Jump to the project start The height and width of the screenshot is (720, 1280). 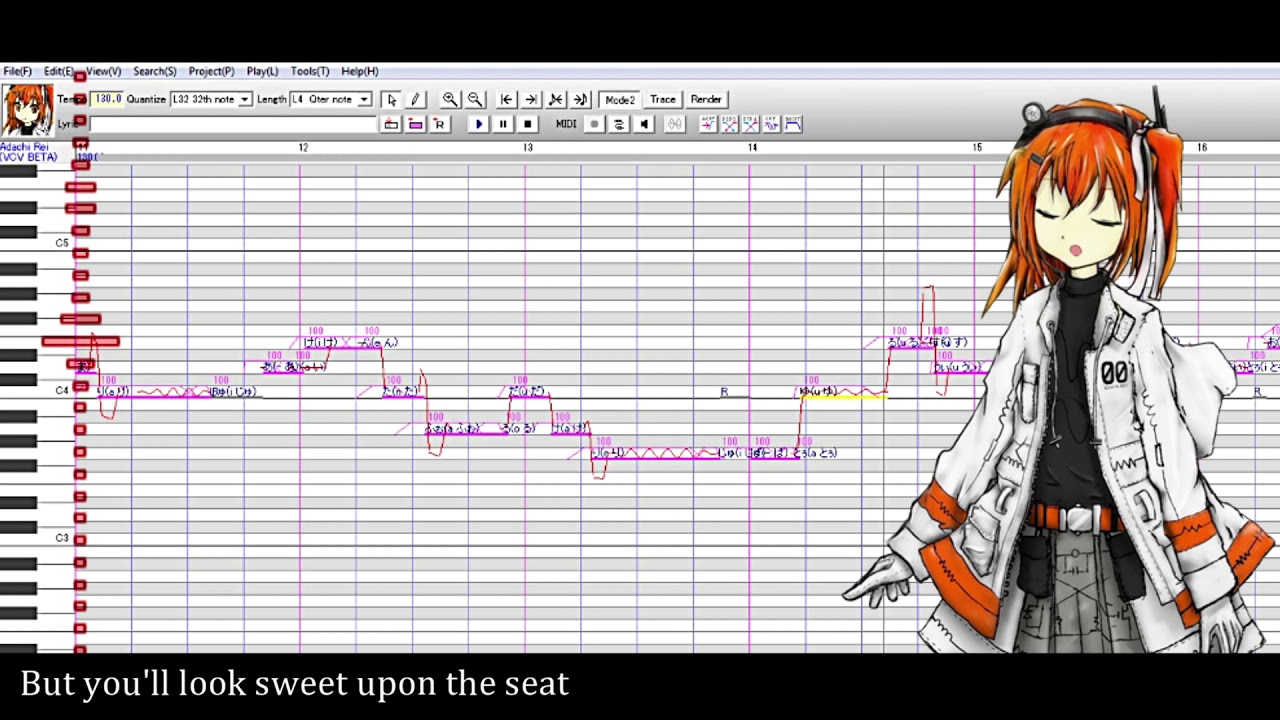point(507,100)
